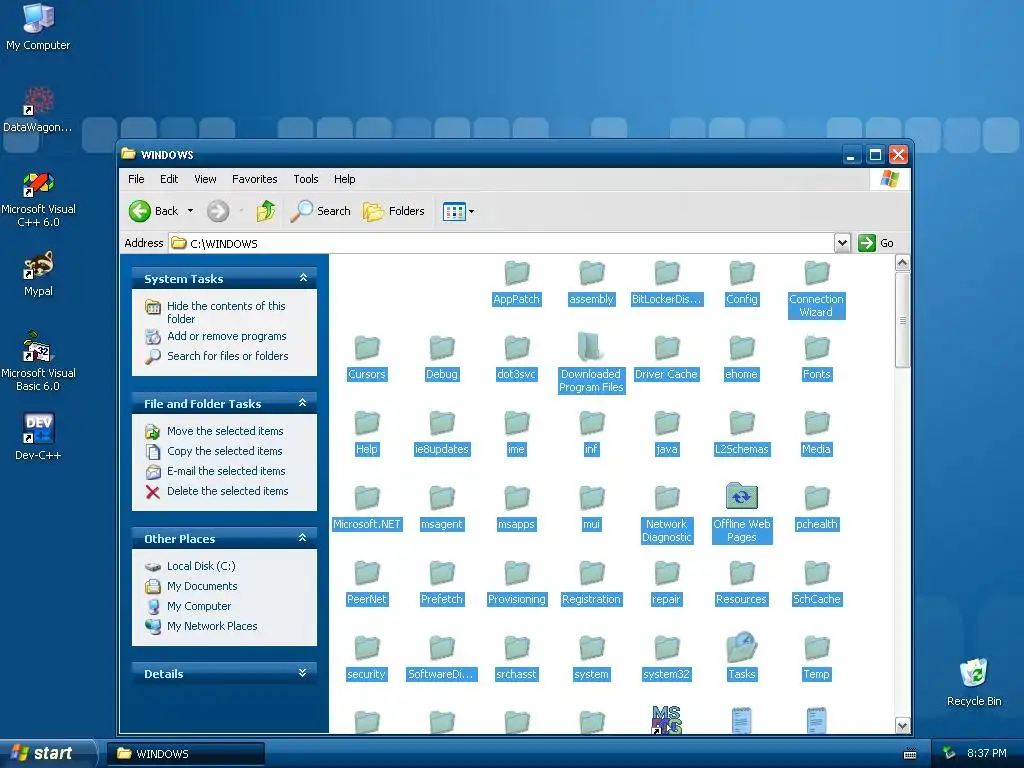Click the green Back arrow button
The height and width of the screenshot is (768, 1024).
140,211
